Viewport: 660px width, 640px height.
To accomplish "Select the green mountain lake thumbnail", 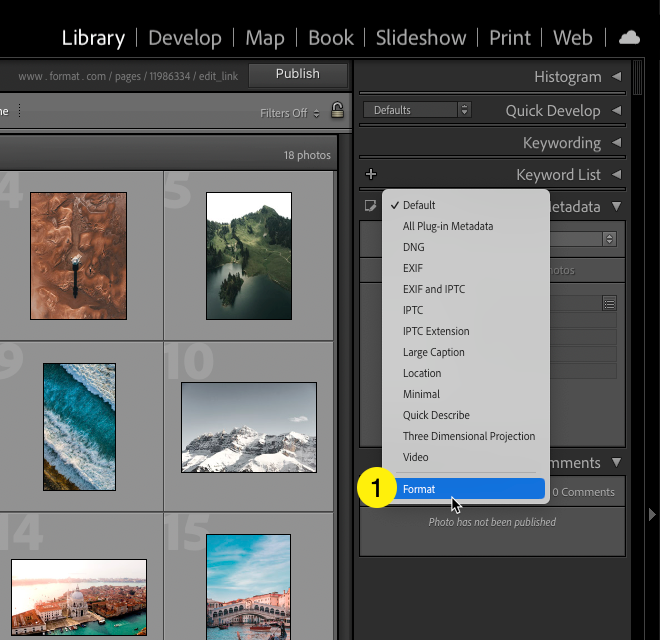I will [249, 256].
